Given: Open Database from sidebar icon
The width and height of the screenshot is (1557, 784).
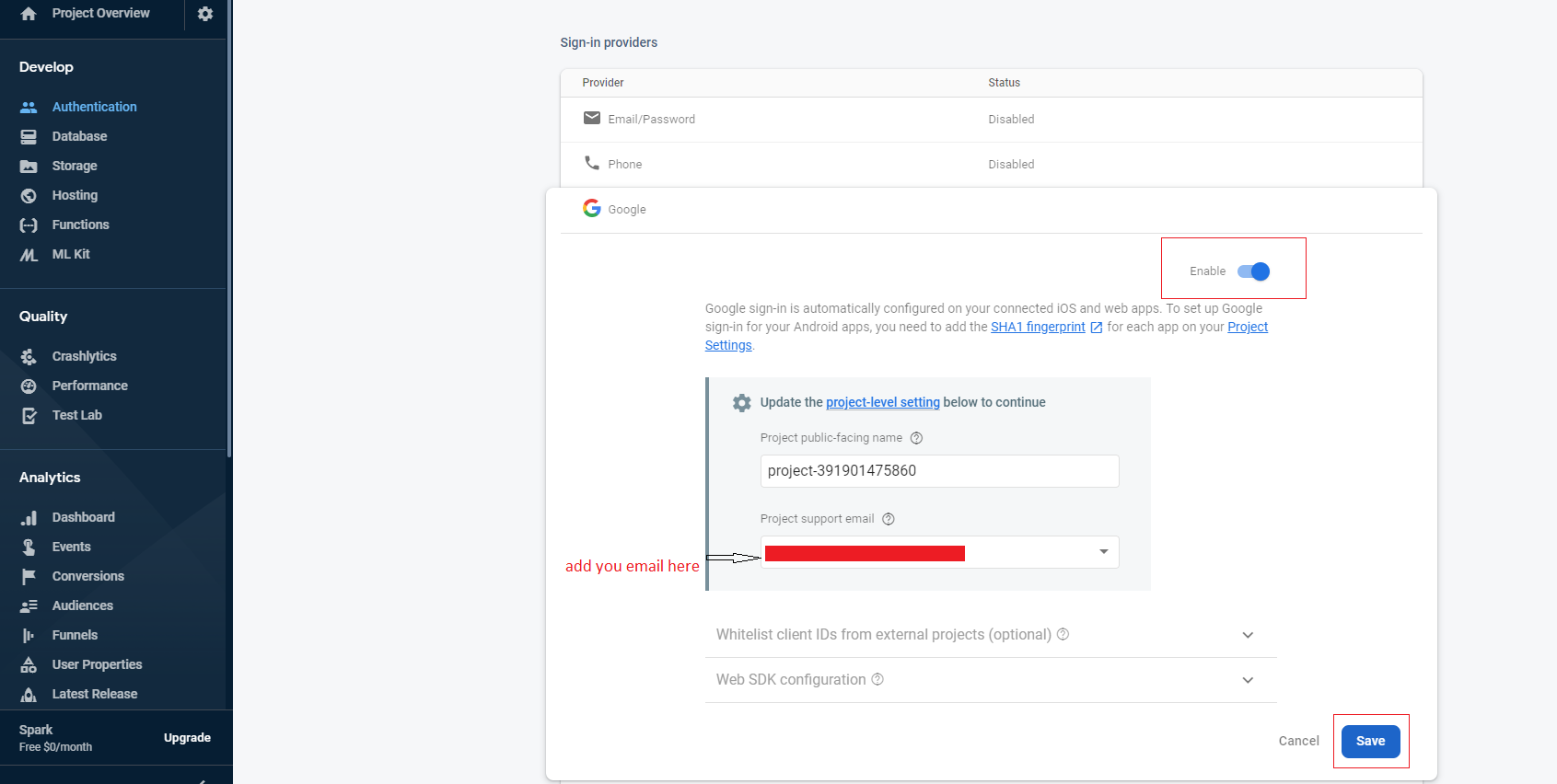Looking at the screenshot, I should (x=29, y=136).
